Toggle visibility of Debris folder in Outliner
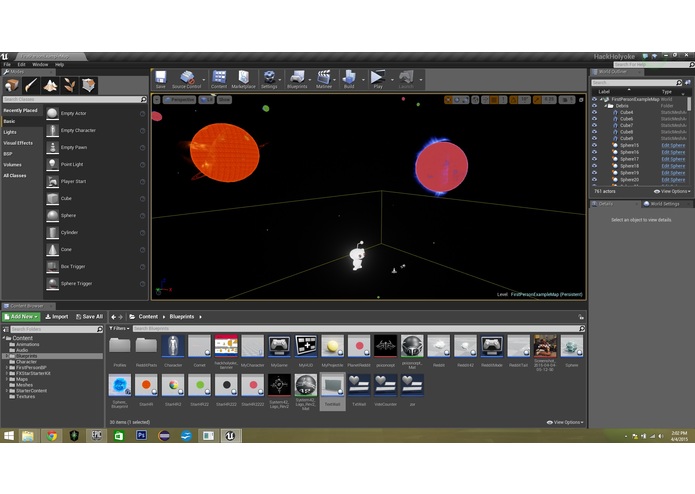 click(x=594, y=106)
